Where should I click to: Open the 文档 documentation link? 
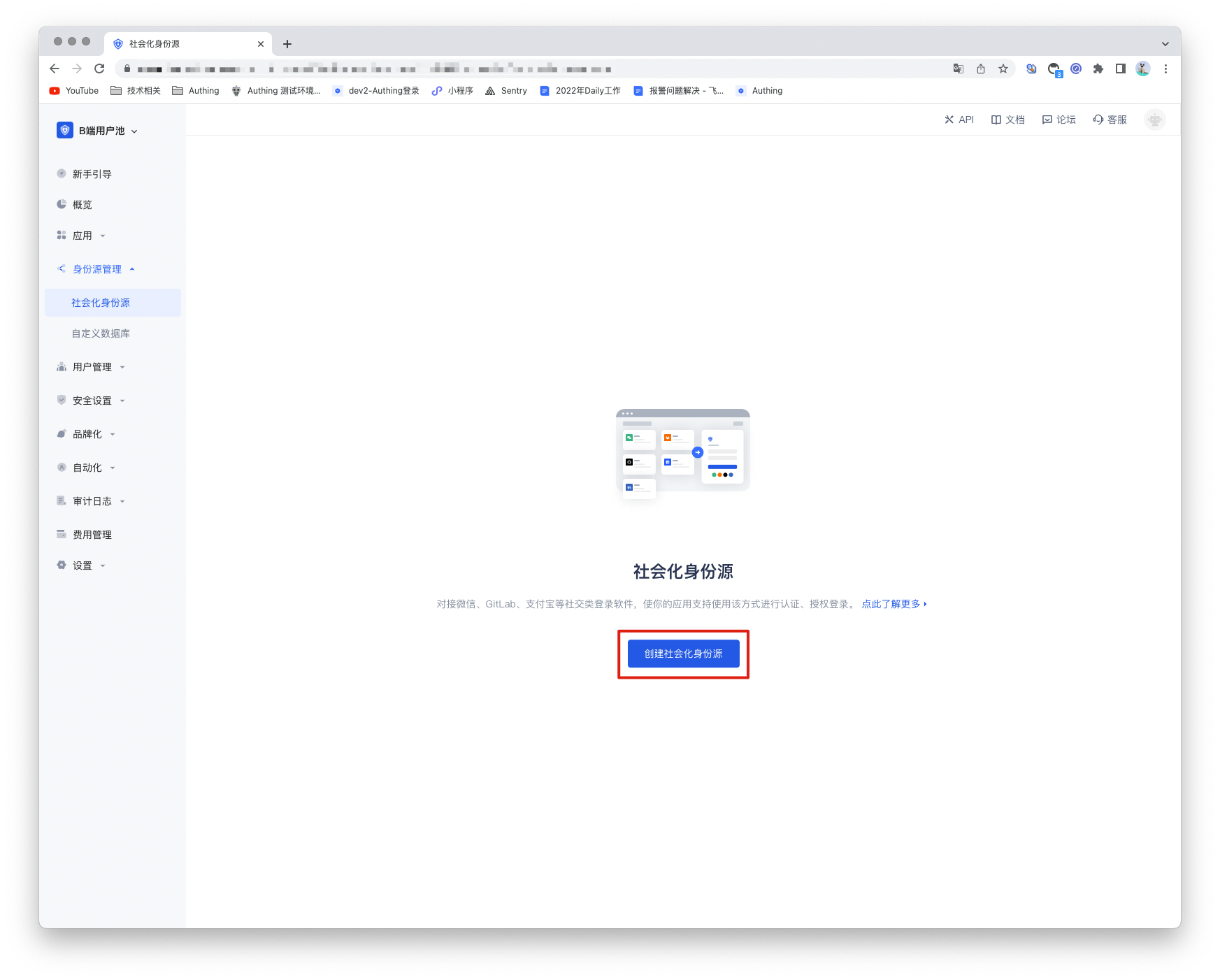coord(1007,120)
